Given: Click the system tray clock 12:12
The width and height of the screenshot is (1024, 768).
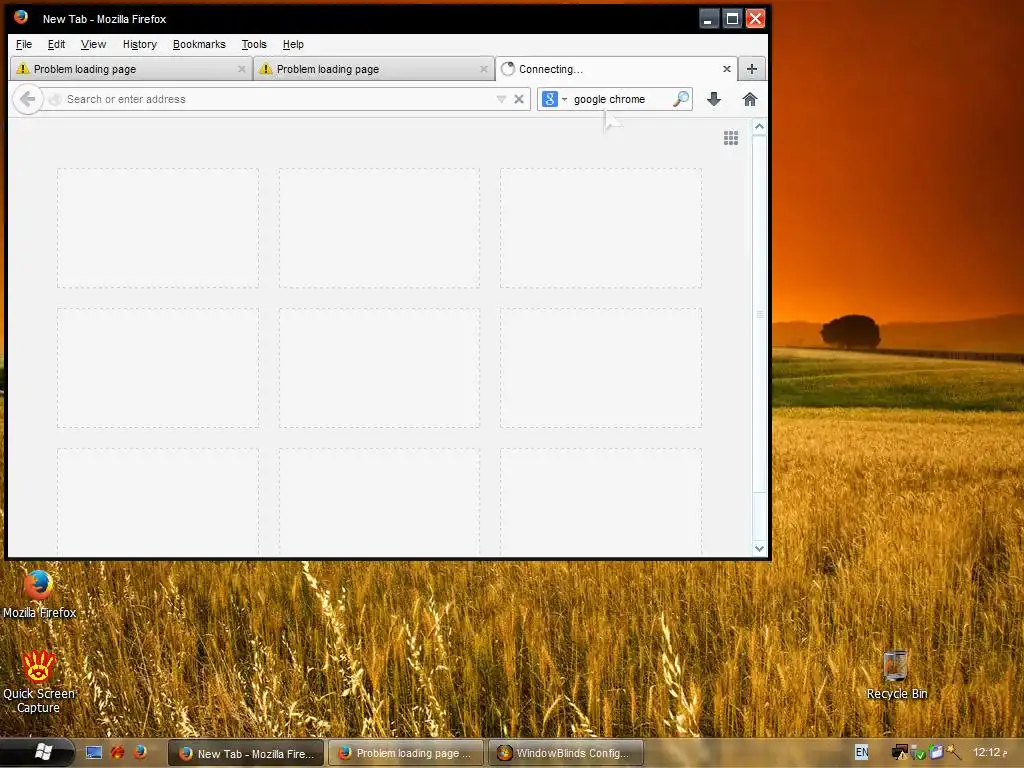Looking at the screenshot, I should click(x=990, y=752).
